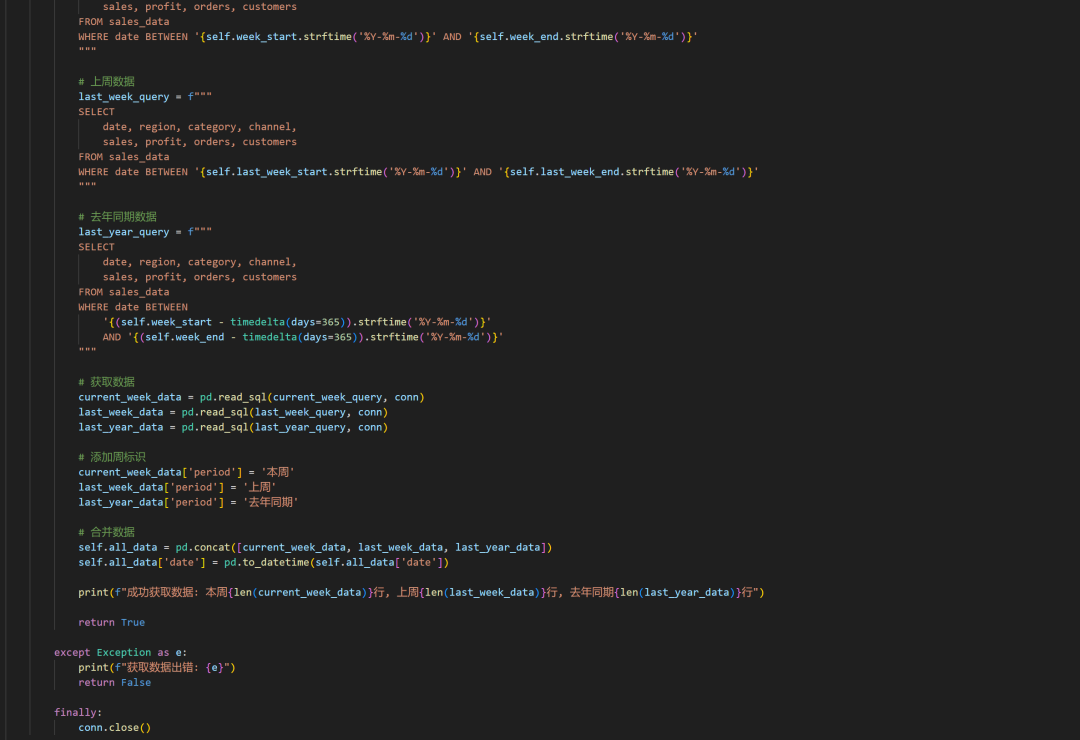Click the comment '# 添加周标识'
Image resolution: width=1080 pixels, height=740 pixels.
pos(112,457)
